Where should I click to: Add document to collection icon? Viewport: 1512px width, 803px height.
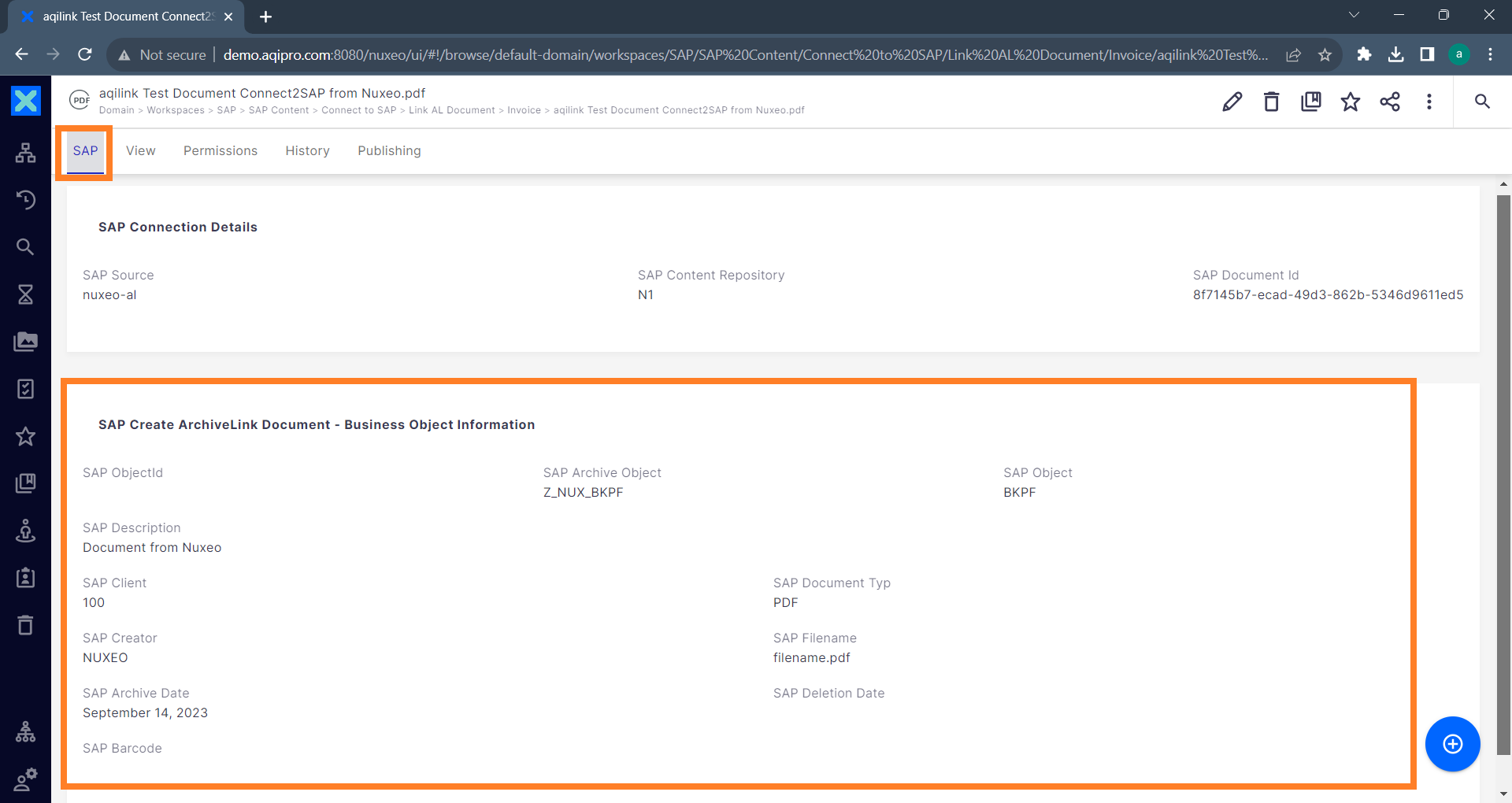[1311, 102]
